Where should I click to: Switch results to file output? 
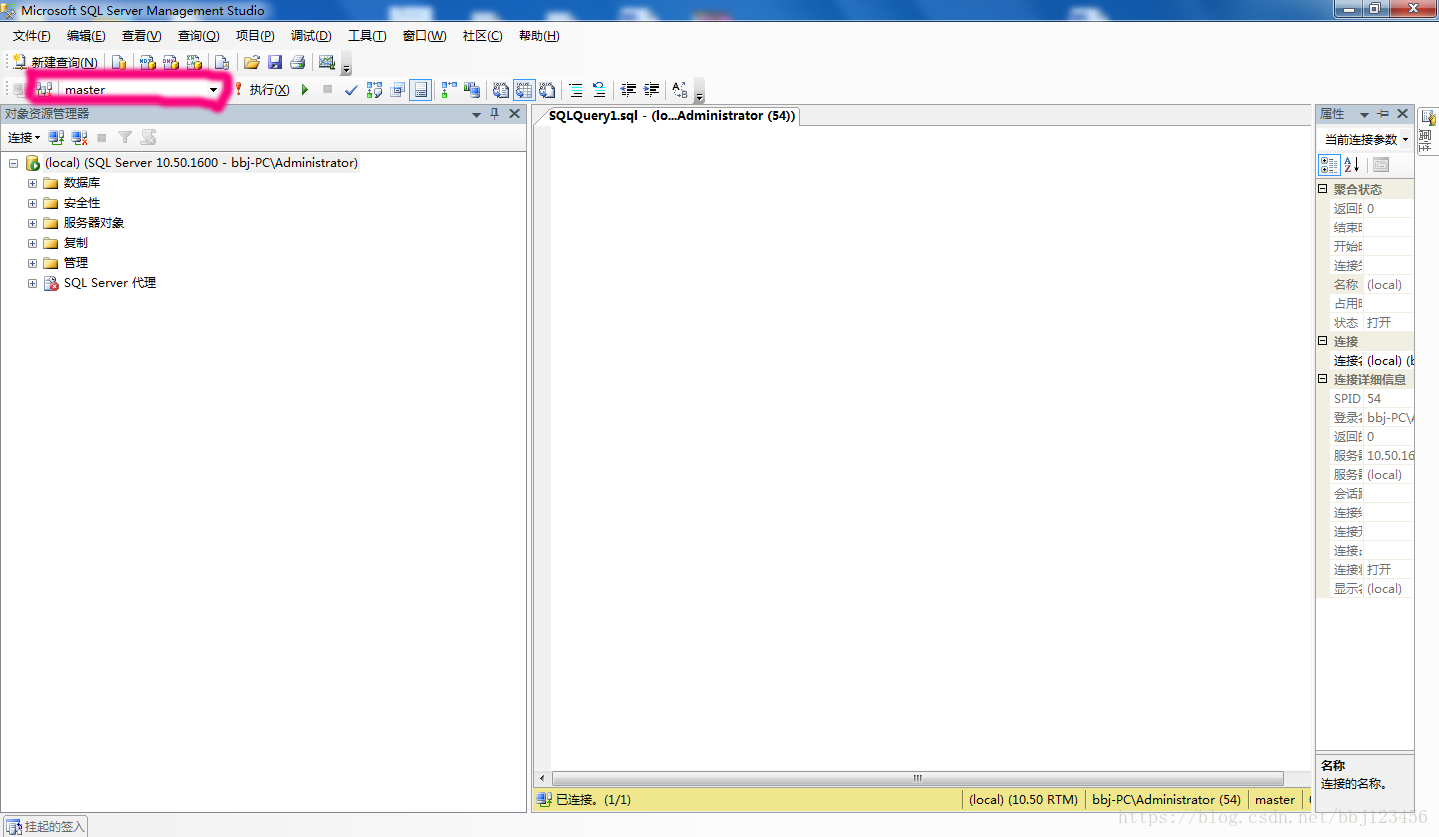(x=547, y=90)
